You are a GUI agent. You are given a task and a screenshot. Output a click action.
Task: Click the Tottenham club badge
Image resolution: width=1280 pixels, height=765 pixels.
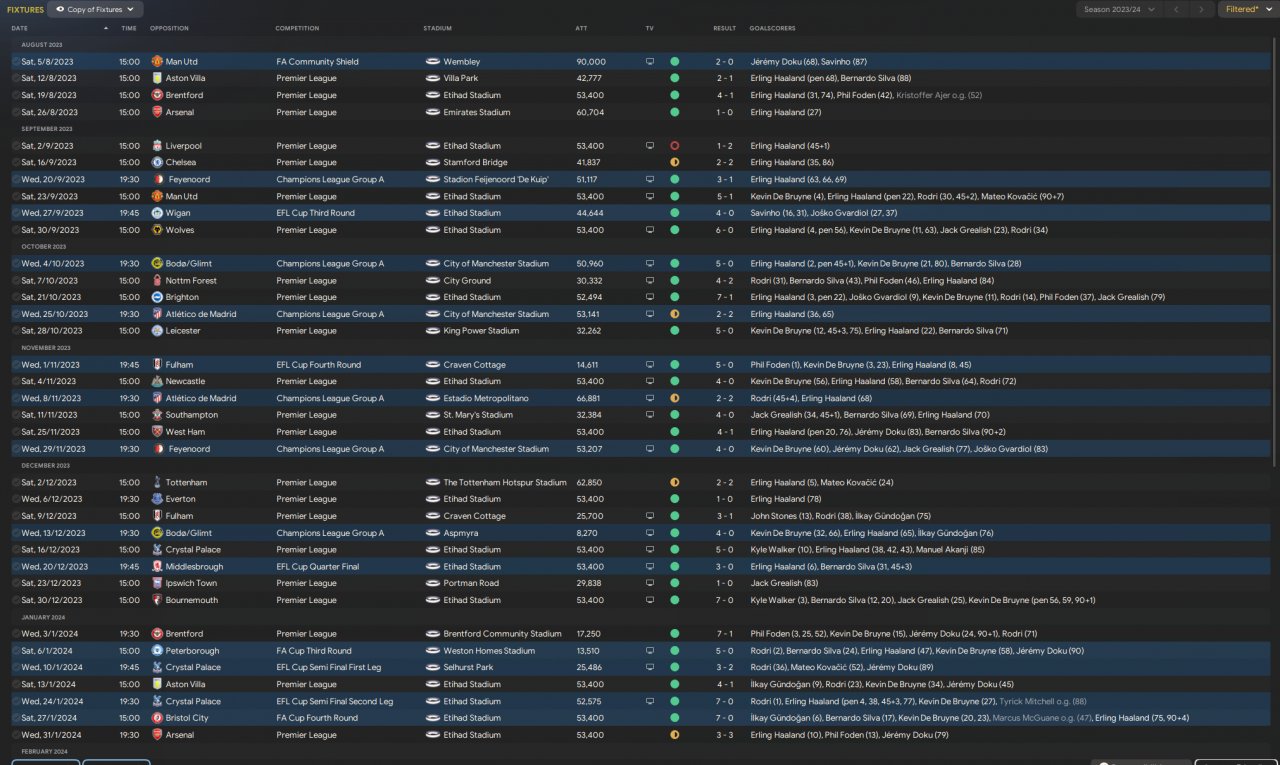click(157, 482)
